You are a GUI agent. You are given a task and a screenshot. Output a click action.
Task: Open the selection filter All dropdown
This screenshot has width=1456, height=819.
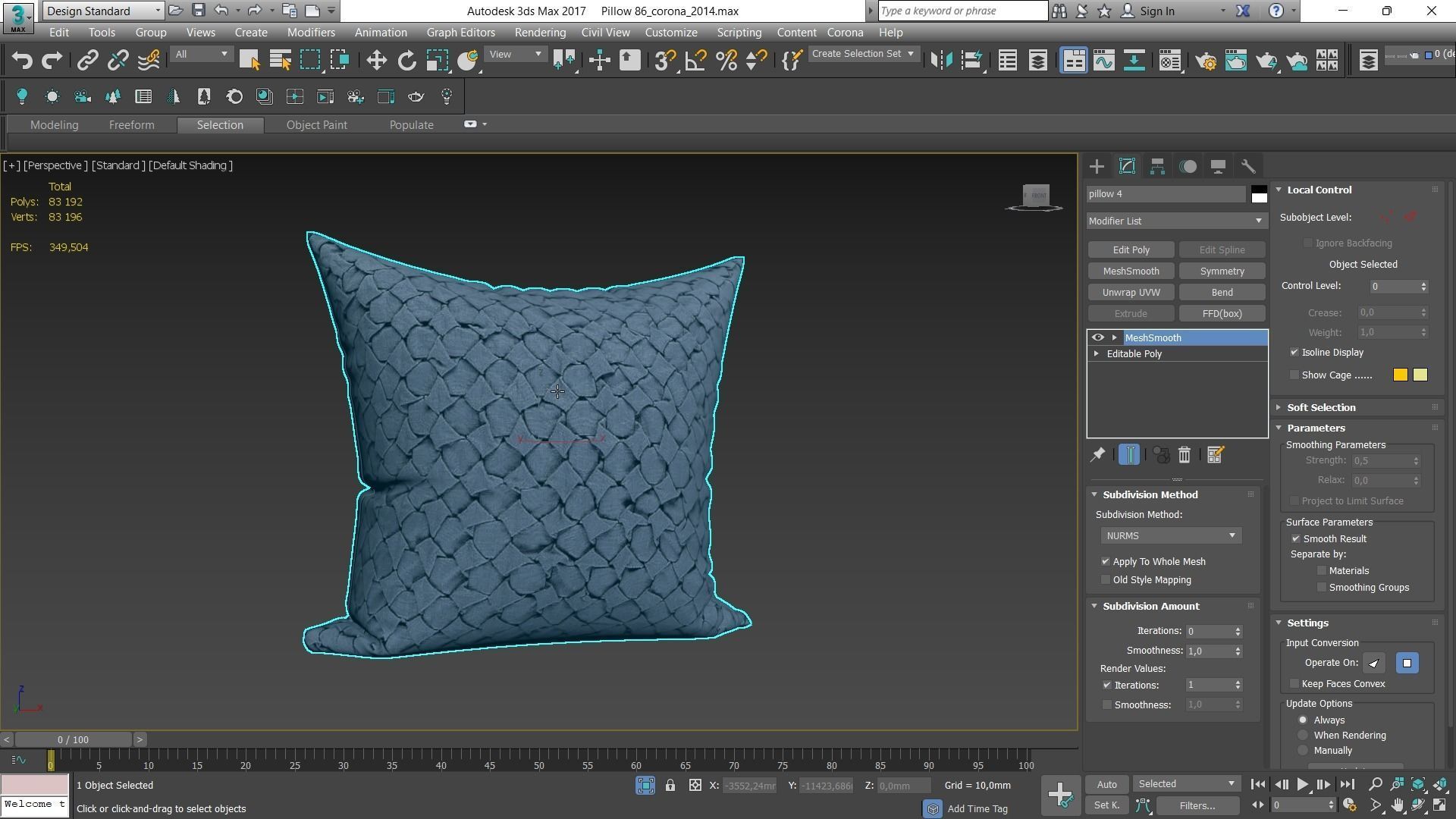tap(201, 54)
